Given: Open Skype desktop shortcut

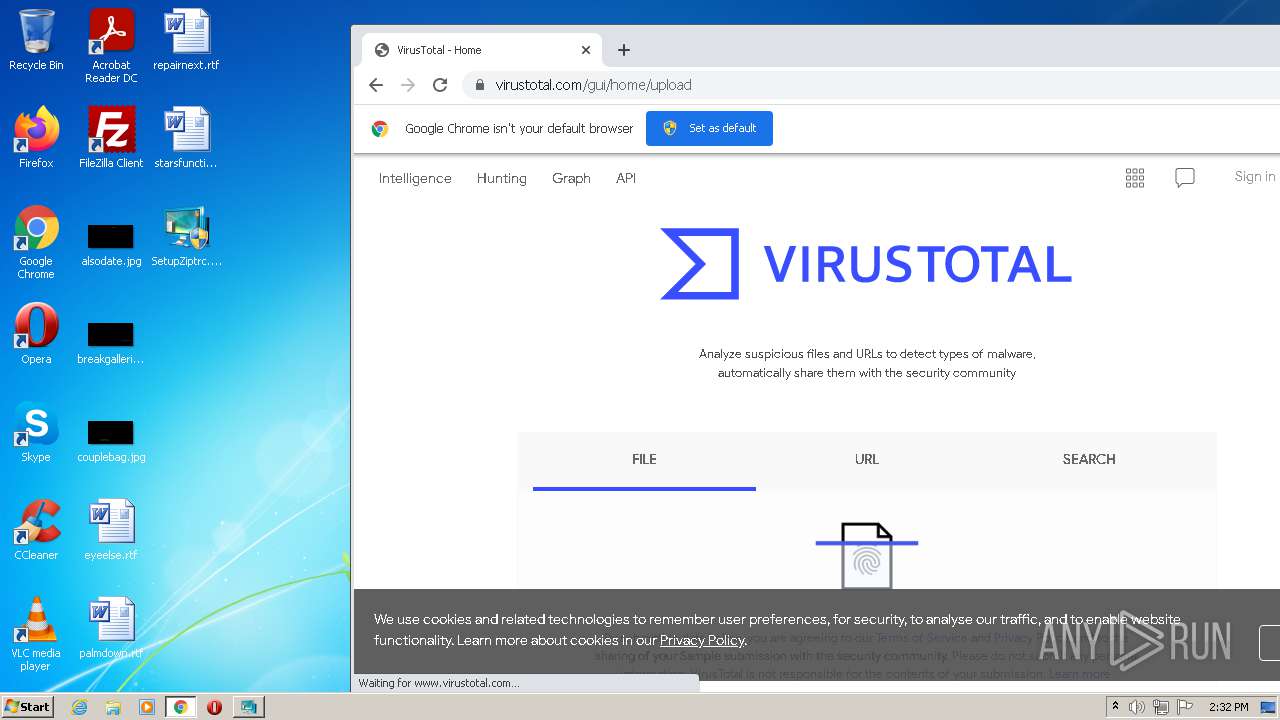Looking at the screenshot, I should [36, 432].
